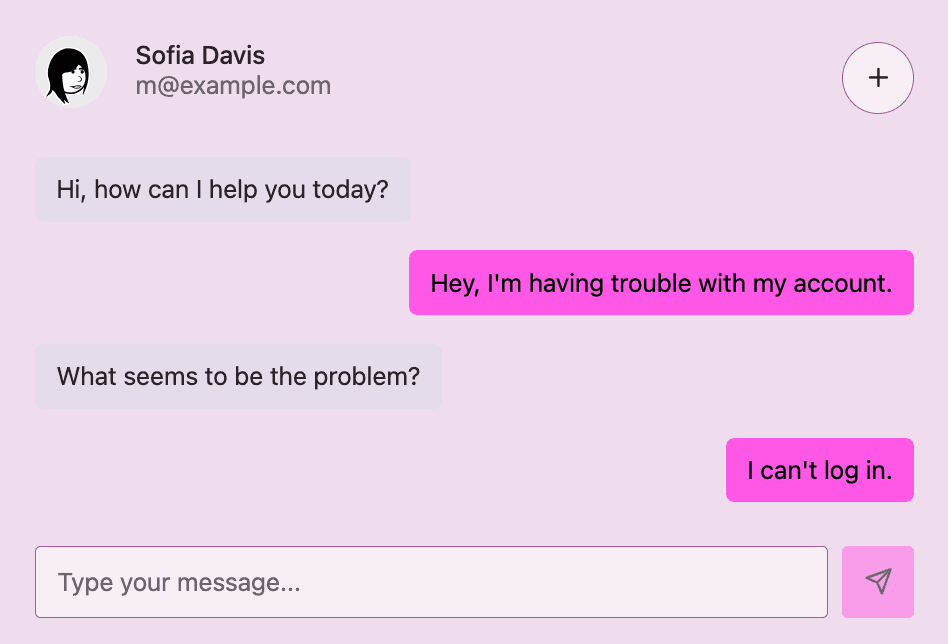Image resolution: width=948 pixels, height=644 pixels.
Task: Select the "I can't log in." message bubble
Action: 819,470
